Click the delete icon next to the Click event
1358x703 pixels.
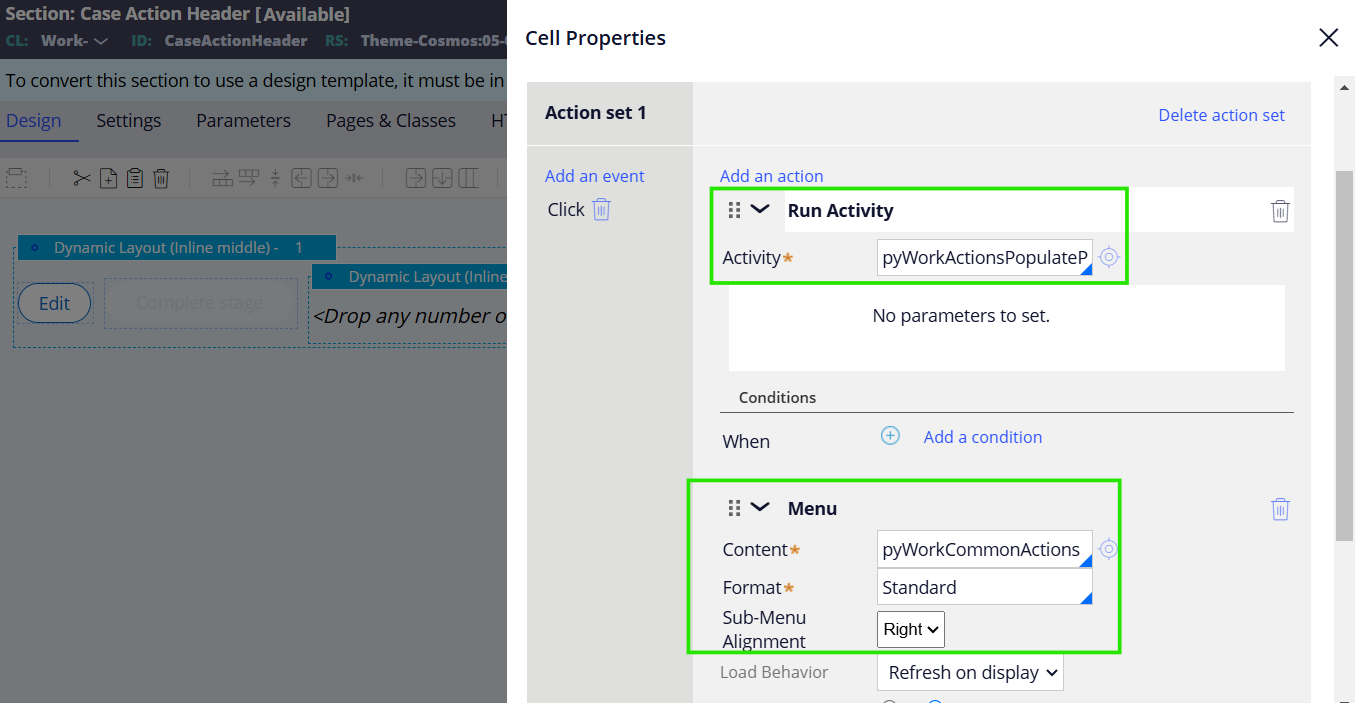(x=601, y=209)
